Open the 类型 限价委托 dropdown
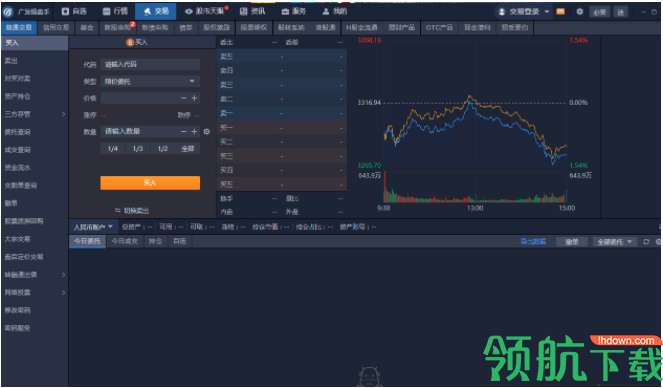This screenshot has height=388, width=663. pos(150,81)
